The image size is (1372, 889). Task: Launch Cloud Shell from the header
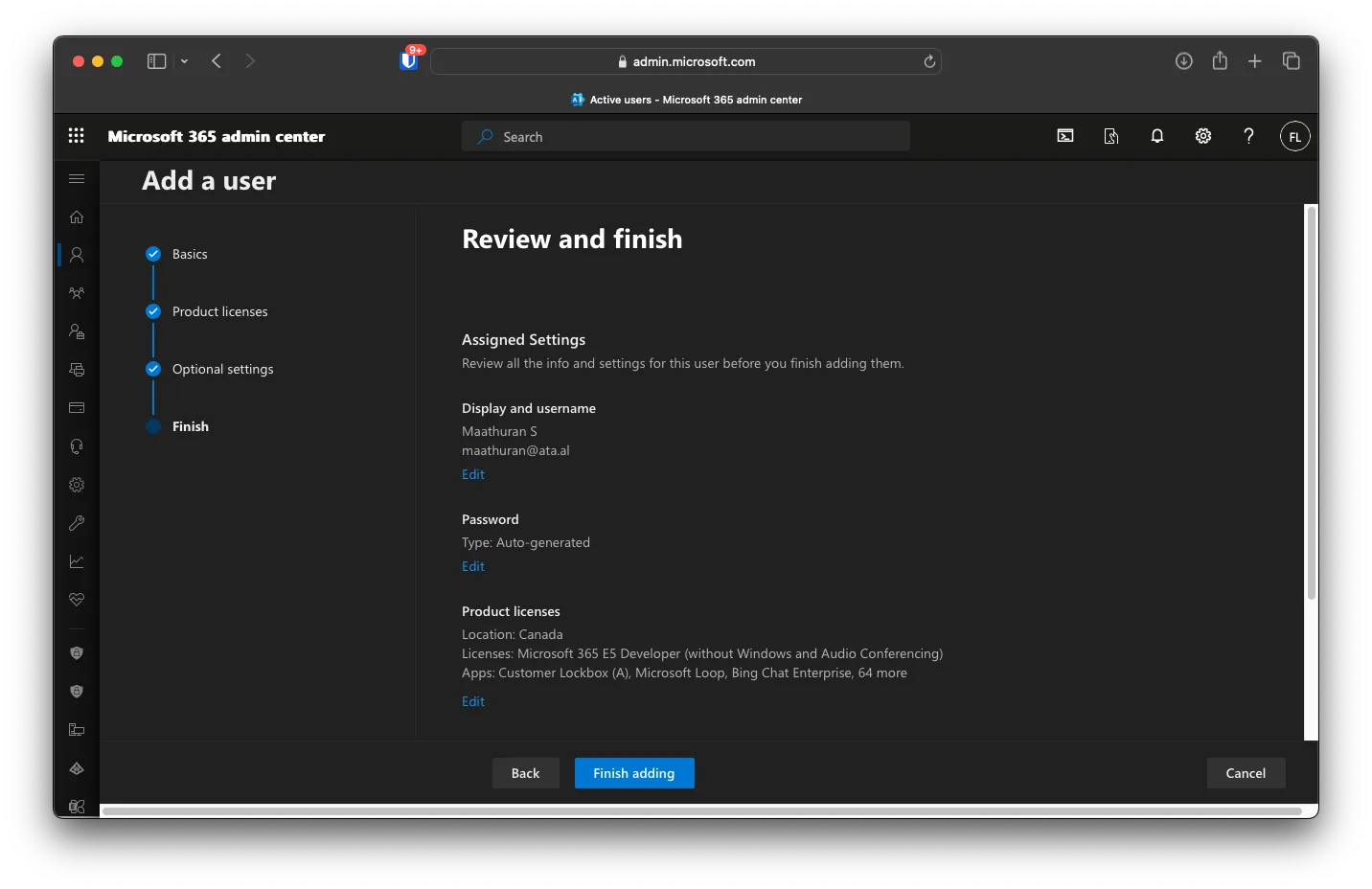coord(1065,136)
